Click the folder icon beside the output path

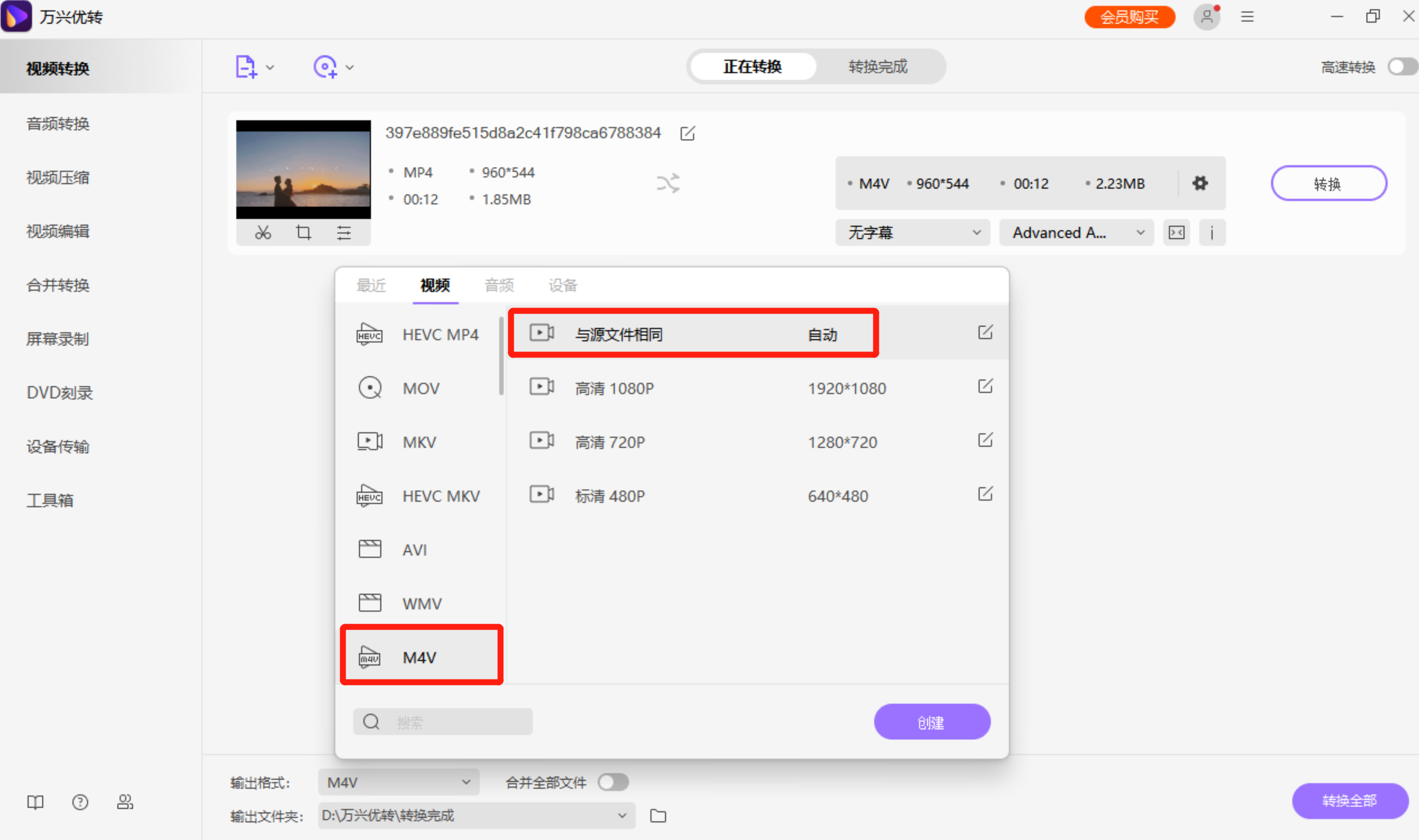pos(657,816)
